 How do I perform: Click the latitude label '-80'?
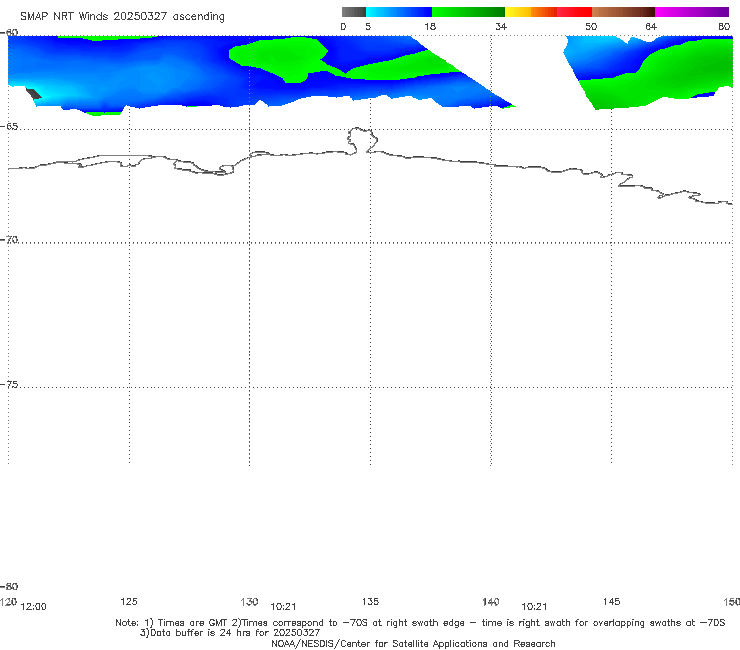9,587
